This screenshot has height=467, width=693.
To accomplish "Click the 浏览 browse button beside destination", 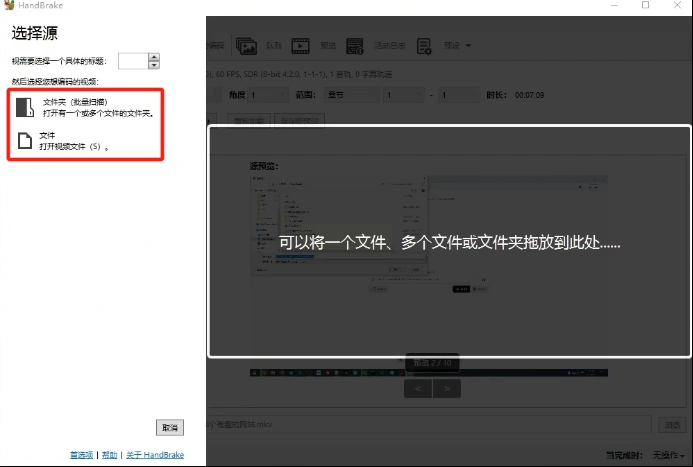I will click(x=672, y=425).
